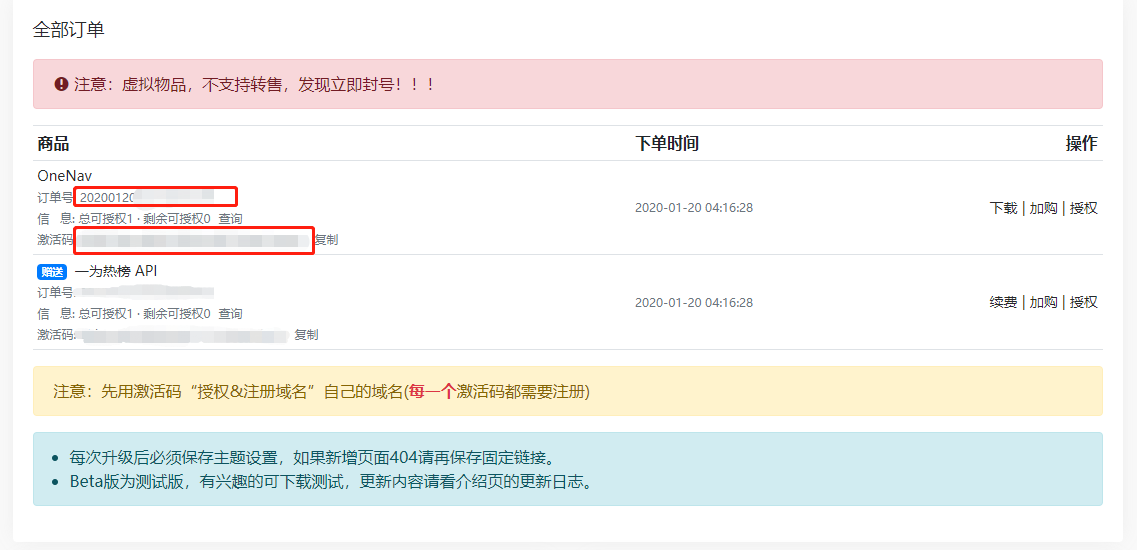Screen dimensions: 1137x550
Task: Click 一为热榜 API 总可授权1 · 剩余可授权0 text
Action: point(144,313)
